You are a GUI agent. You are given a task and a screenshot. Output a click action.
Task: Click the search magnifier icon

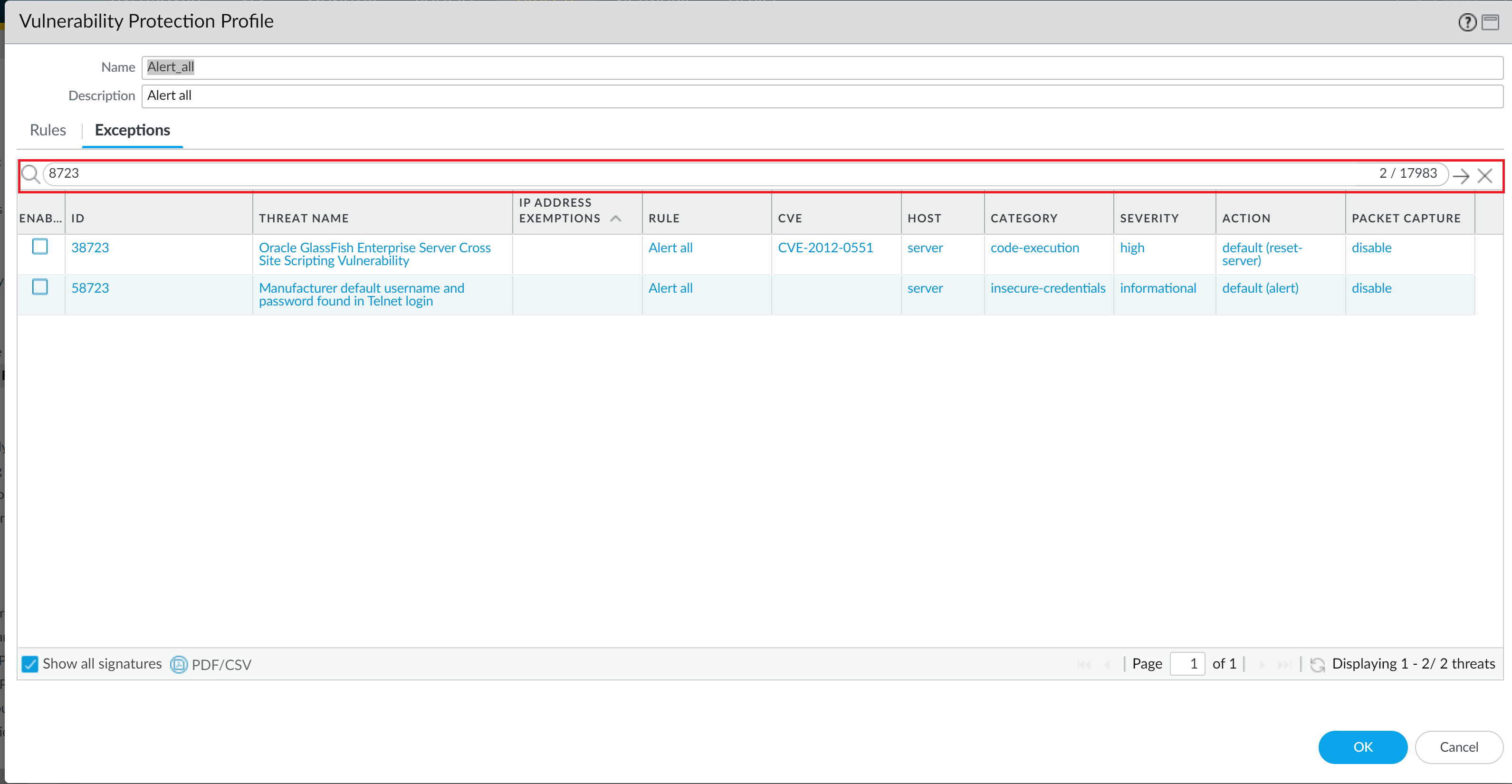pos(30,174)
